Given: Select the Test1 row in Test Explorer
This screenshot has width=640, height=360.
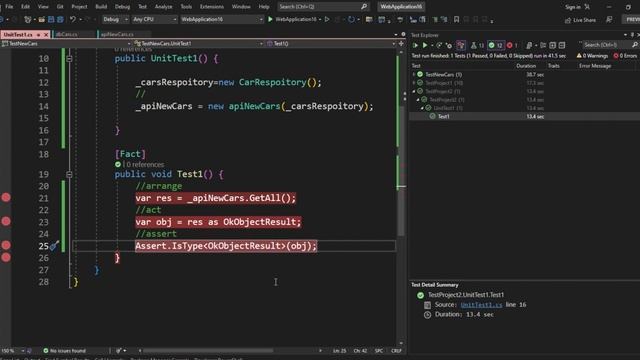Looking at the screenshot, I should 524,116.
